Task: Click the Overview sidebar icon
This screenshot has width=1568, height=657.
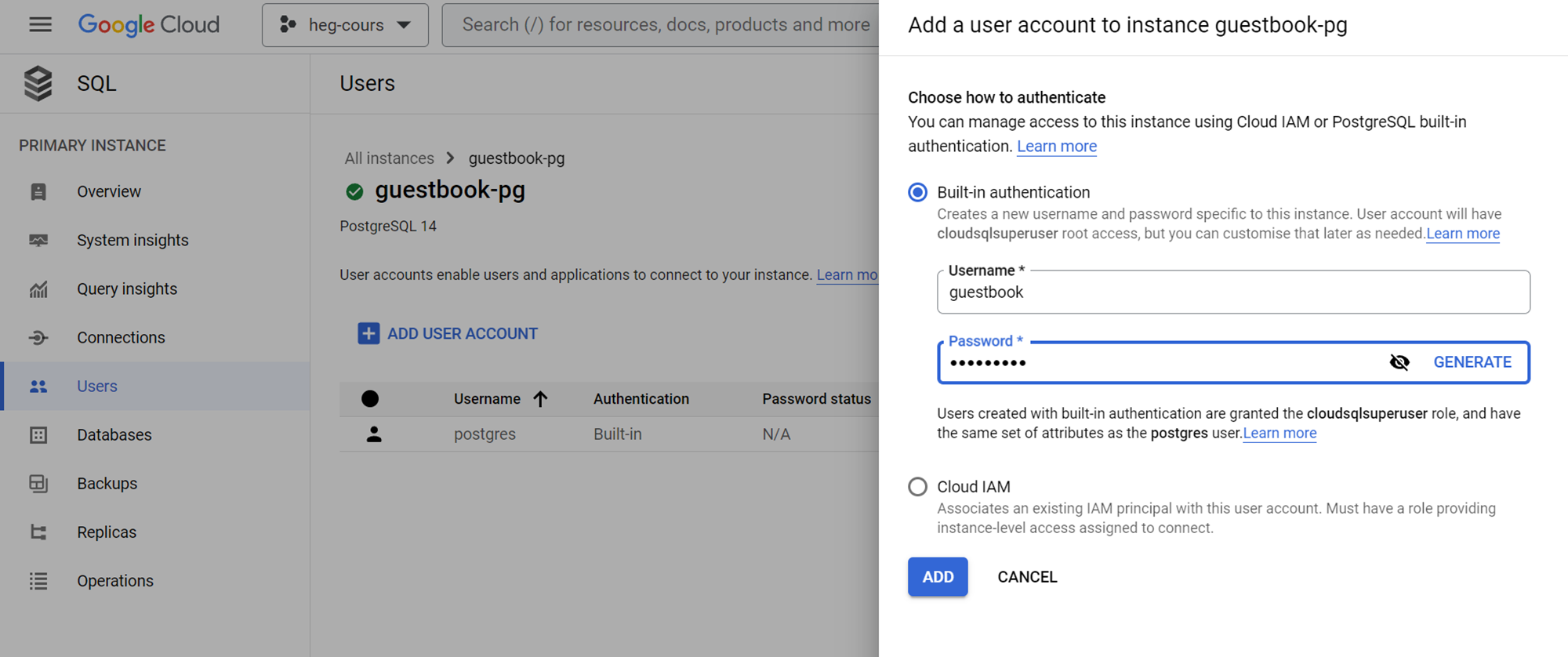Action: tap(38, 192)
